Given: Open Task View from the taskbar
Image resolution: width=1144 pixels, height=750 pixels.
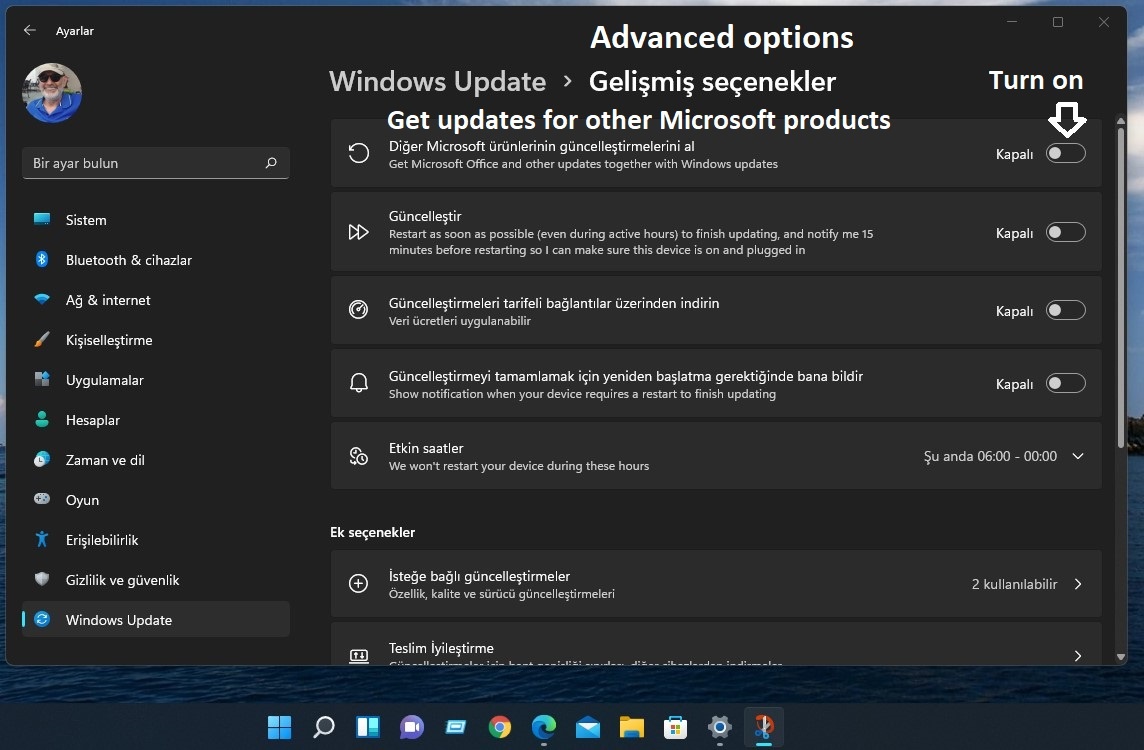Looking at the screenshot, I should (368, 727).
